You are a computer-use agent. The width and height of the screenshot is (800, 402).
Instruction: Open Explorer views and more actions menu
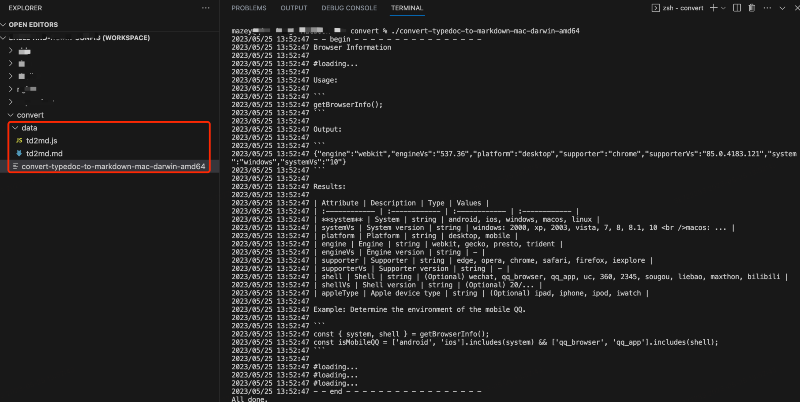click(205, 8)
